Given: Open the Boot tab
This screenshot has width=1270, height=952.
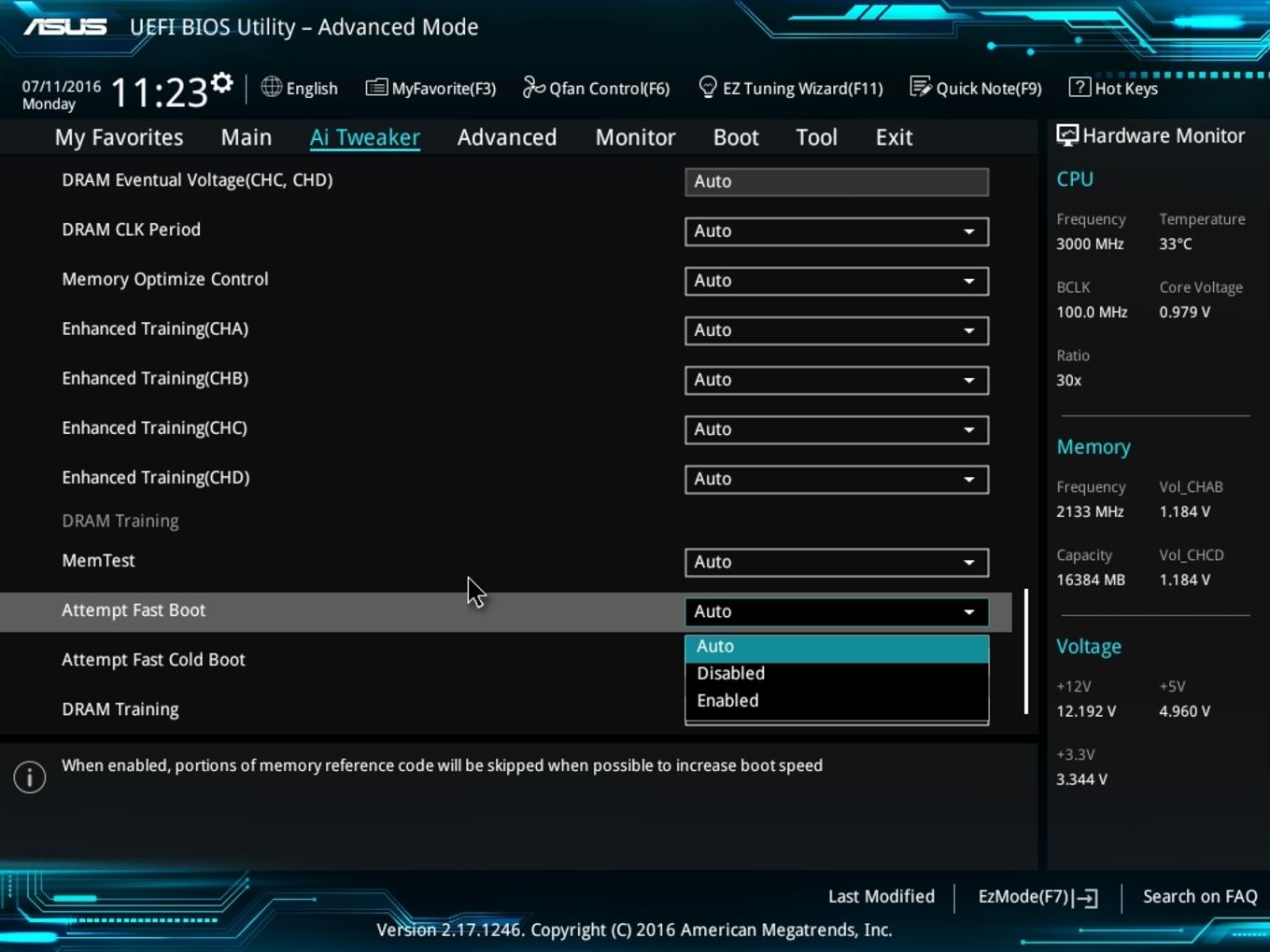Looking at the screenshot, I should tap(736, 137).
